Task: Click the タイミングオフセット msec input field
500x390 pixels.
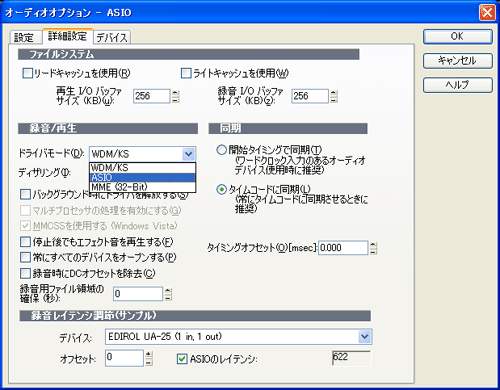Action: pos(343,248)
